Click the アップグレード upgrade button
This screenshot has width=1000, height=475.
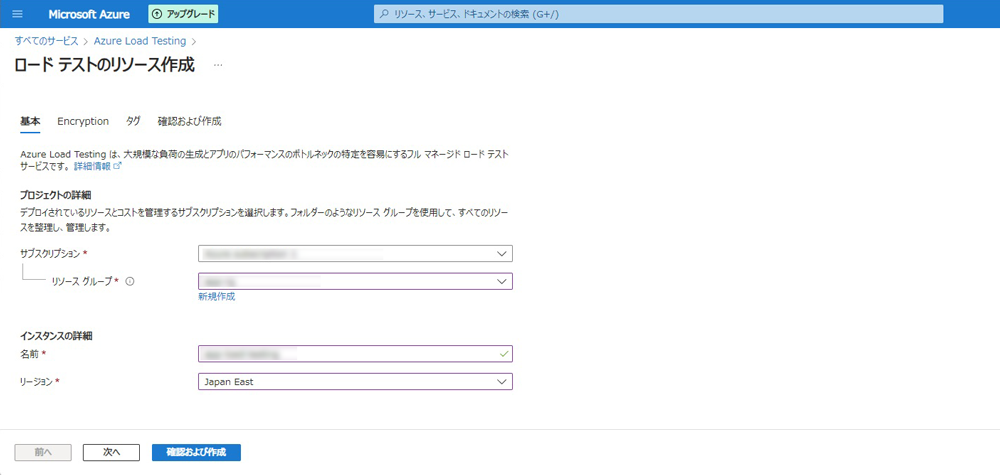(x=184, y=14)
